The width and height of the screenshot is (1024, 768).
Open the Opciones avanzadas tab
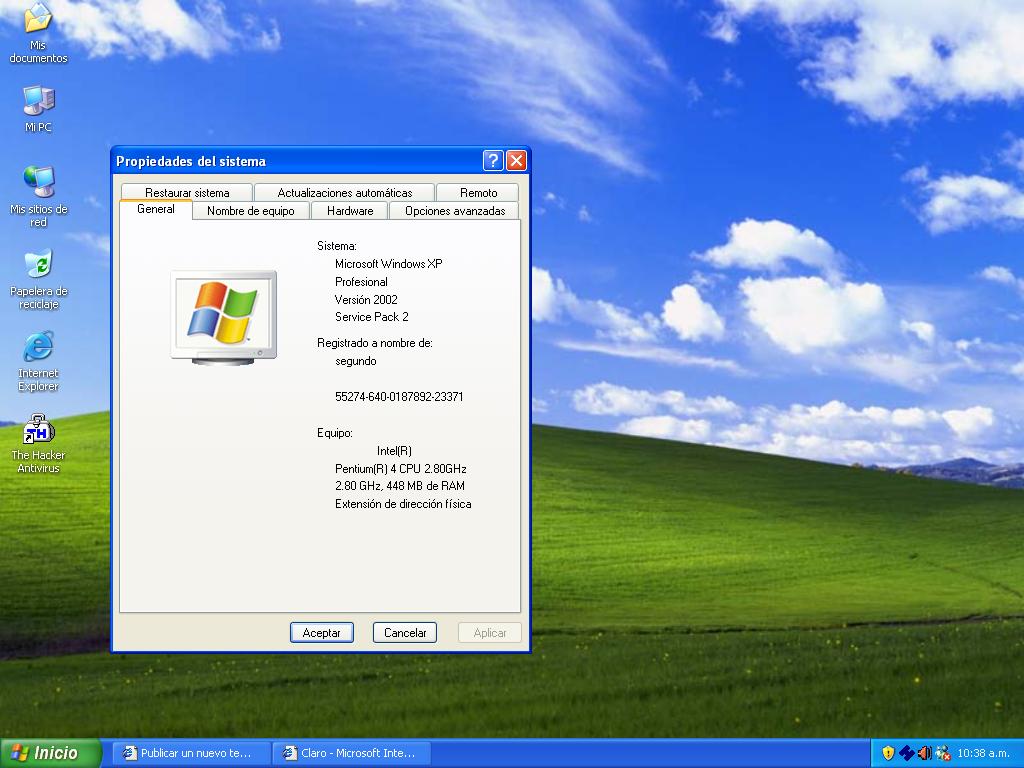pyautogui.click(x=455, y=211)
